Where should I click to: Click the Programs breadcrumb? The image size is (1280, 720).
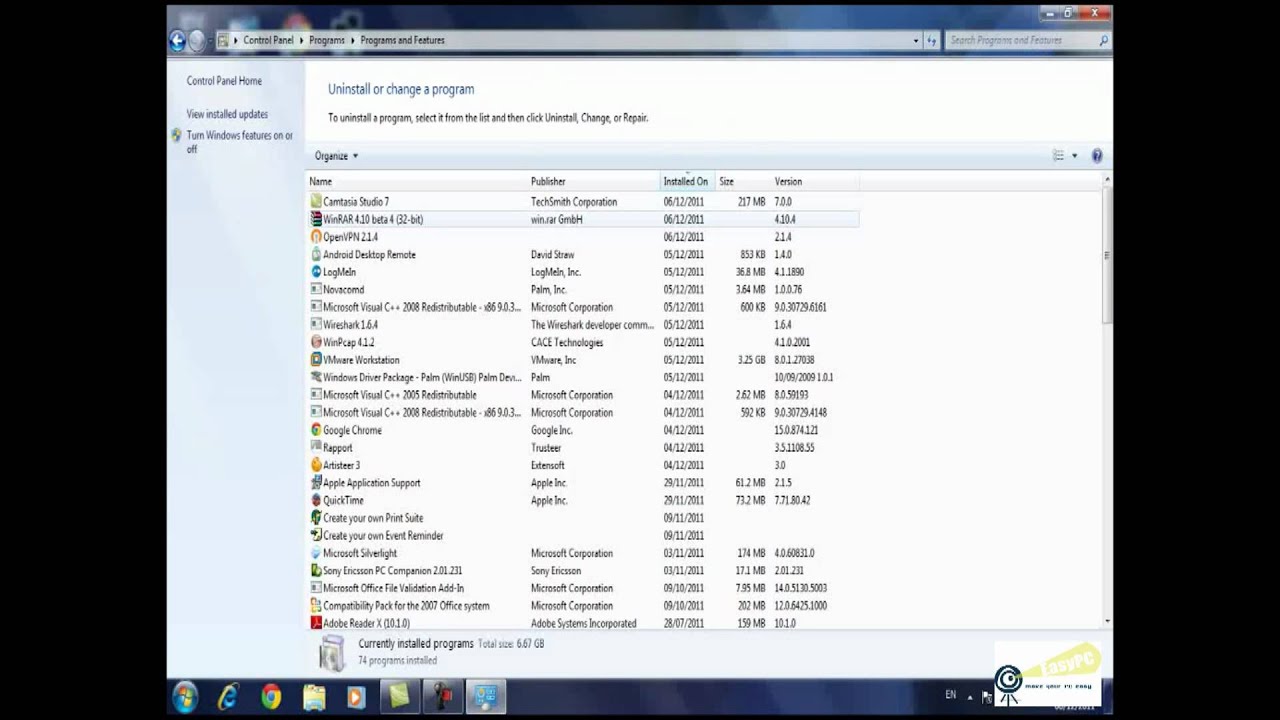(327, 40)
